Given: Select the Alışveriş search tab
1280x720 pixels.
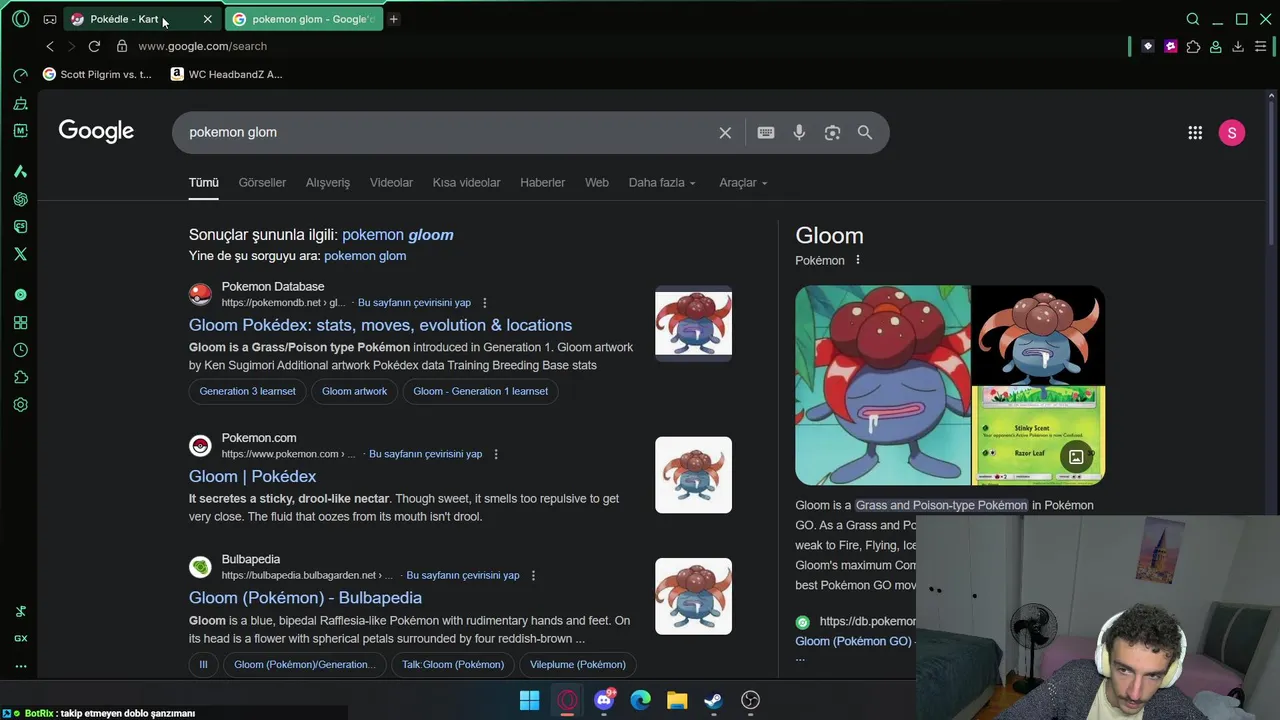Looking at the screenshot, I should [x=328, y=183].
